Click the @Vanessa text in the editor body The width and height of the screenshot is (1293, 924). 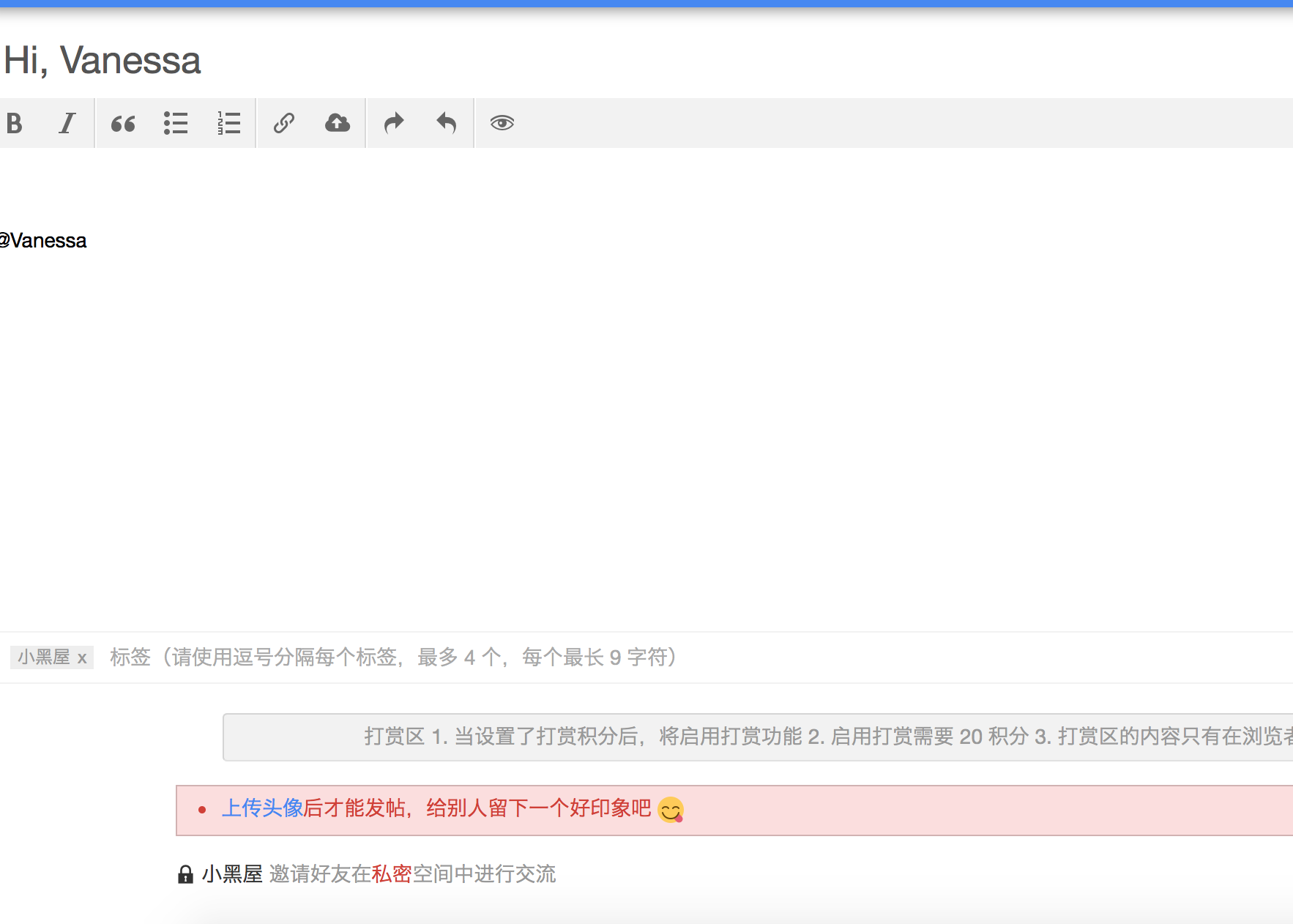click(42, 241)
